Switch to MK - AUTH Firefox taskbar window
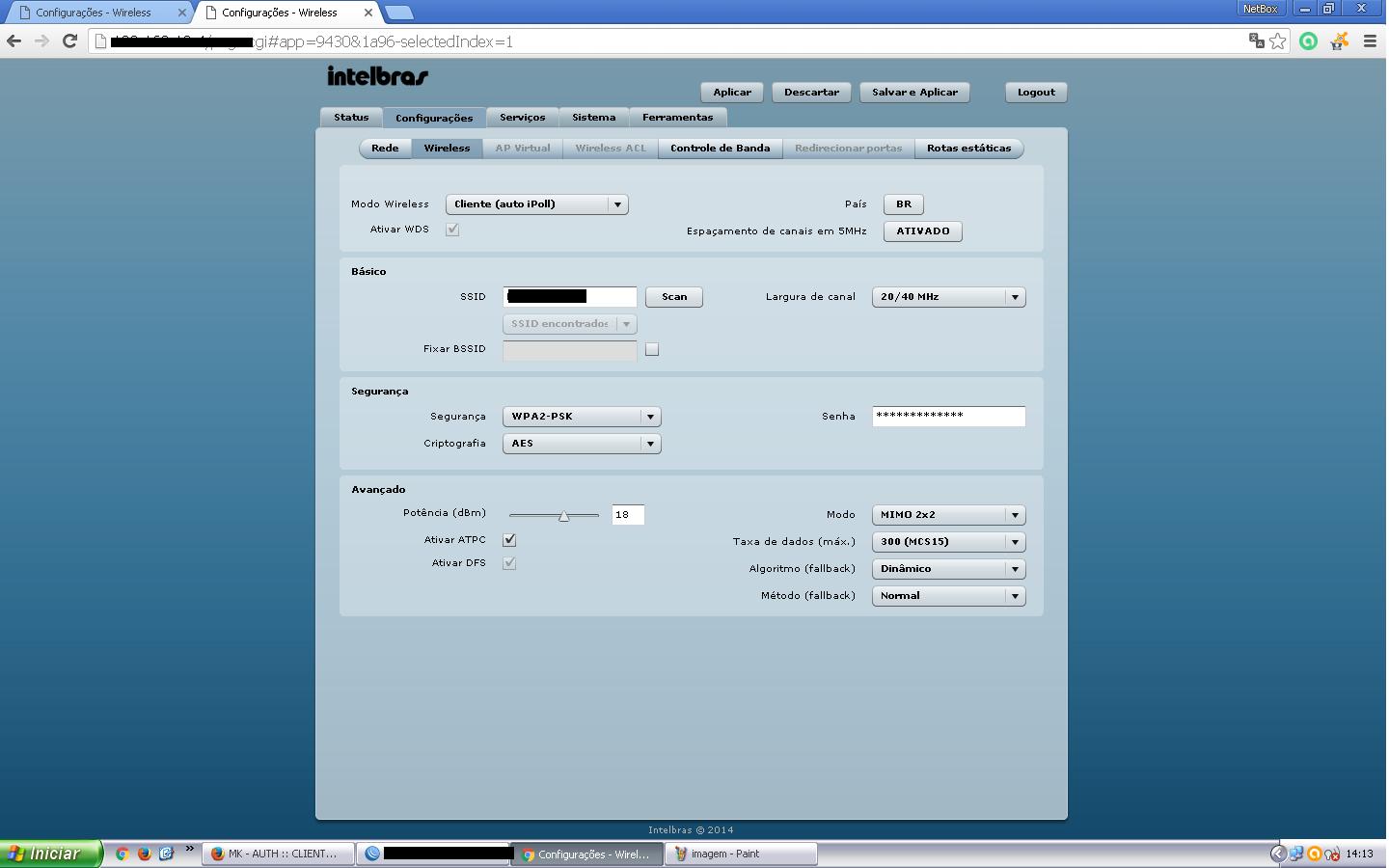This screenshot has width=1389, height=868. click(x=278, y=854)
